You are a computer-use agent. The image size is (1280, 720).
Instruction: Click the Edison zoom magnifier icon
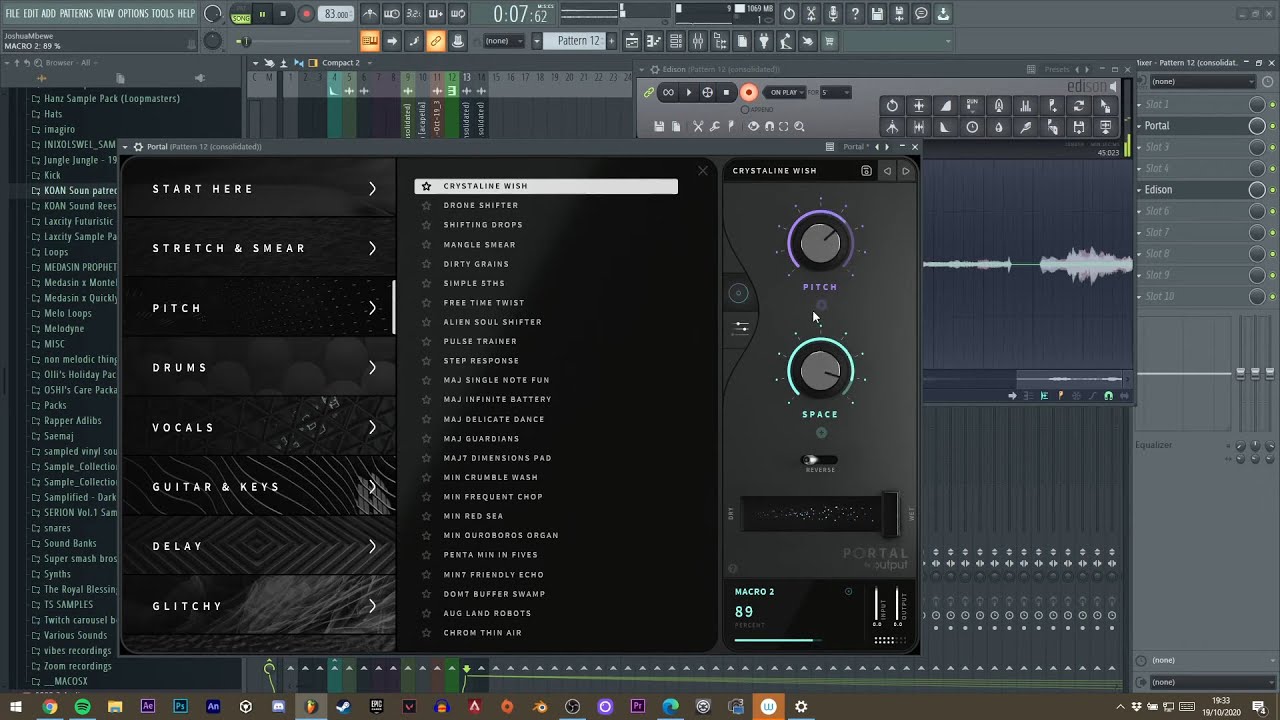coord(799,126)
